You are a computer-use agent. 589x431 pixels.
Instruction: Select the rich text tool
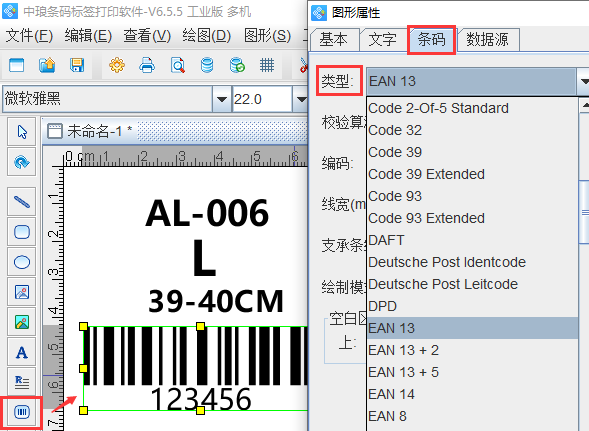(22, 382)
